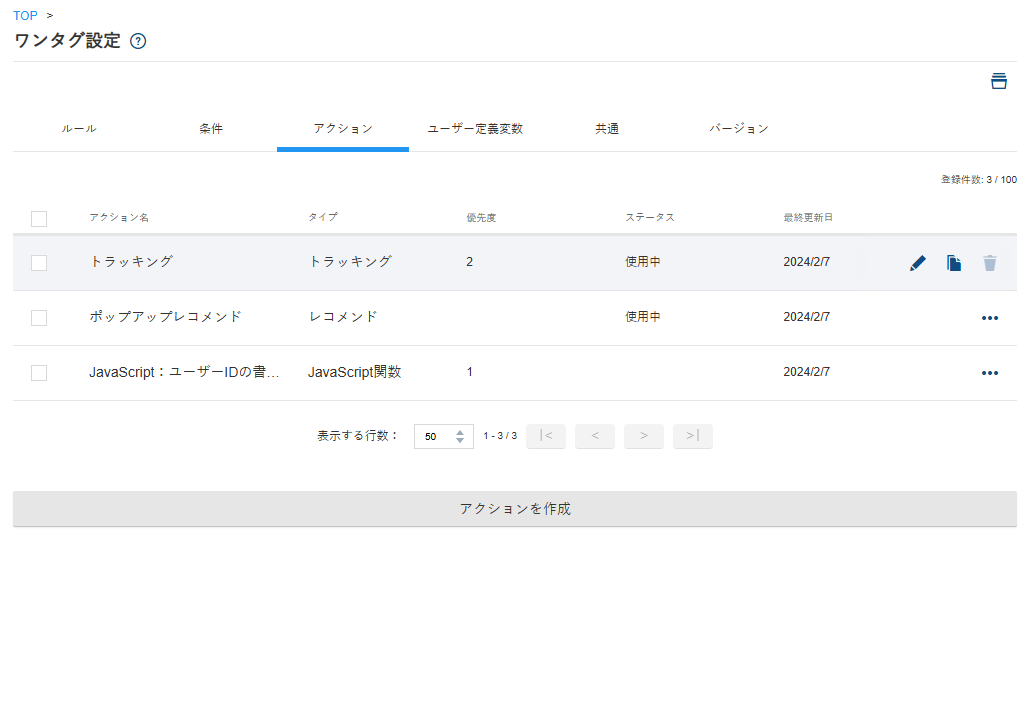1033x717 pixels.
Task: Click the stacked panel icon at top right
Action: point(999,81)
